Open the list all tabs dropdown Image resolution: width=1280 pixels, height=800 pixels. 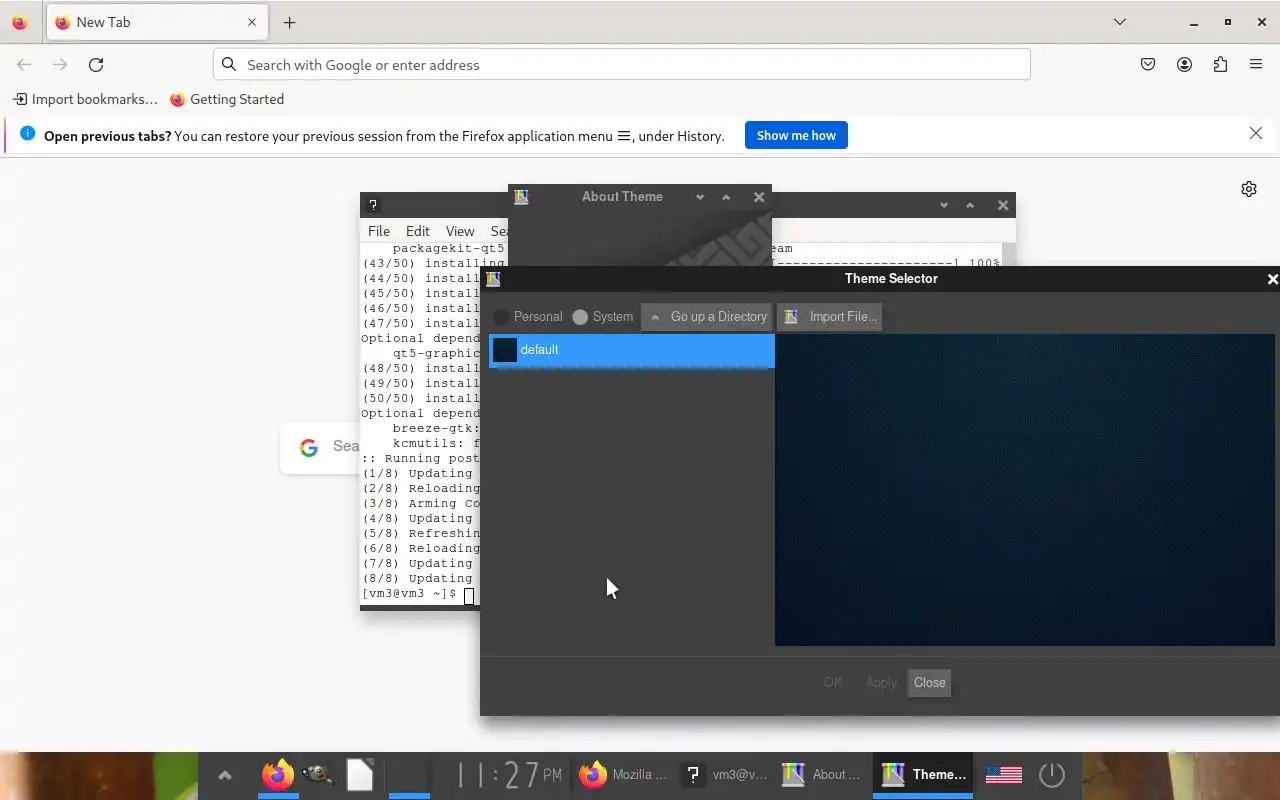[x=1120, y=22]
